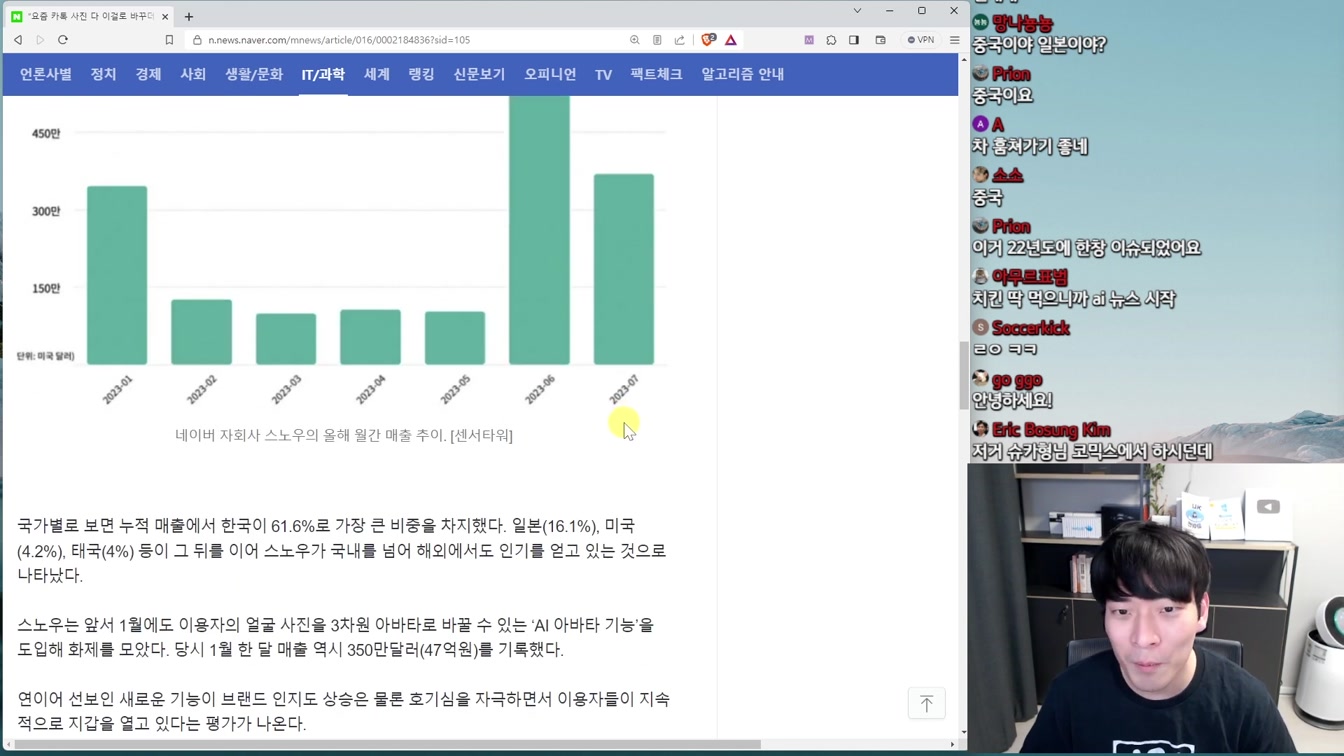This screenshot has width=1344, height=756.
Task: Click the 2023-07 bar in the chart
Action: pos(624,269)
